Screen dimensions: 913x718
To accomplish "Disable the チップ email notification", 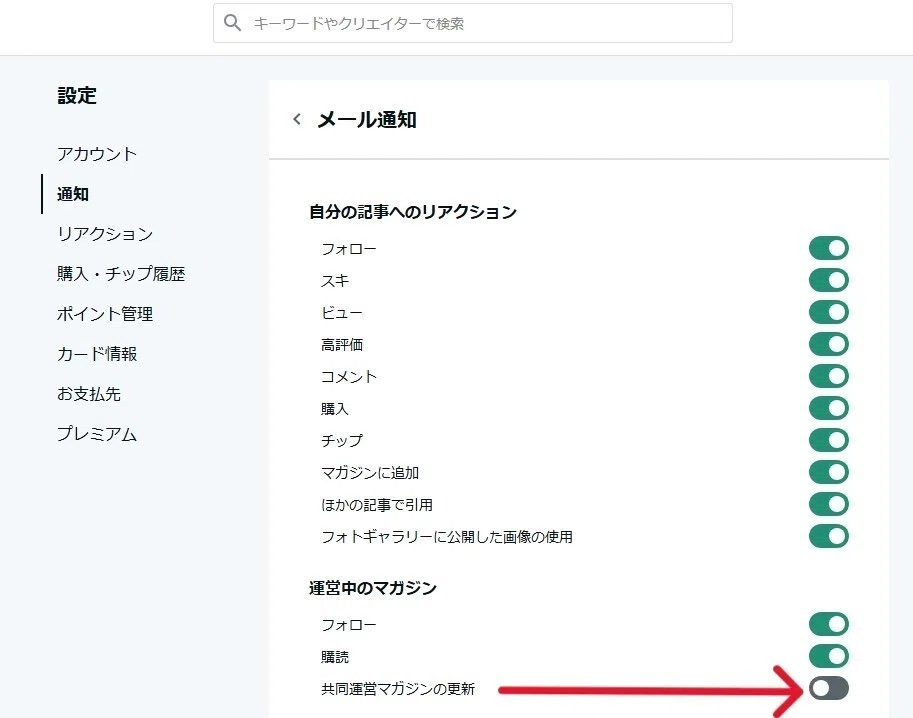I will click(829, 441).
